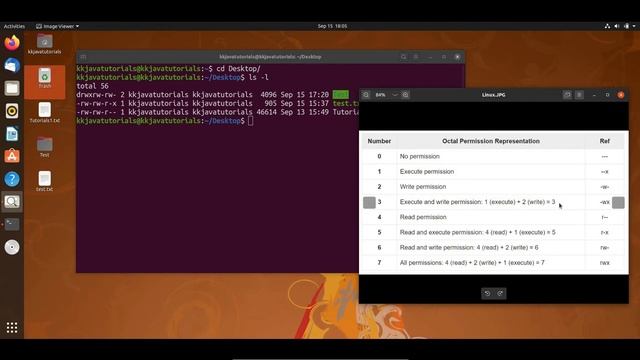The height and width of the screenshot is (360, 640).
Task: Launch Rhythmbox from the dock
Action: point(12,111)
